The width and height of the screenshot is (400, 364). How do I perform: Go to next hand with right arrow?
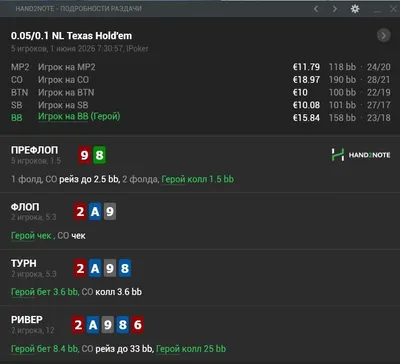(x=335, y=9)
